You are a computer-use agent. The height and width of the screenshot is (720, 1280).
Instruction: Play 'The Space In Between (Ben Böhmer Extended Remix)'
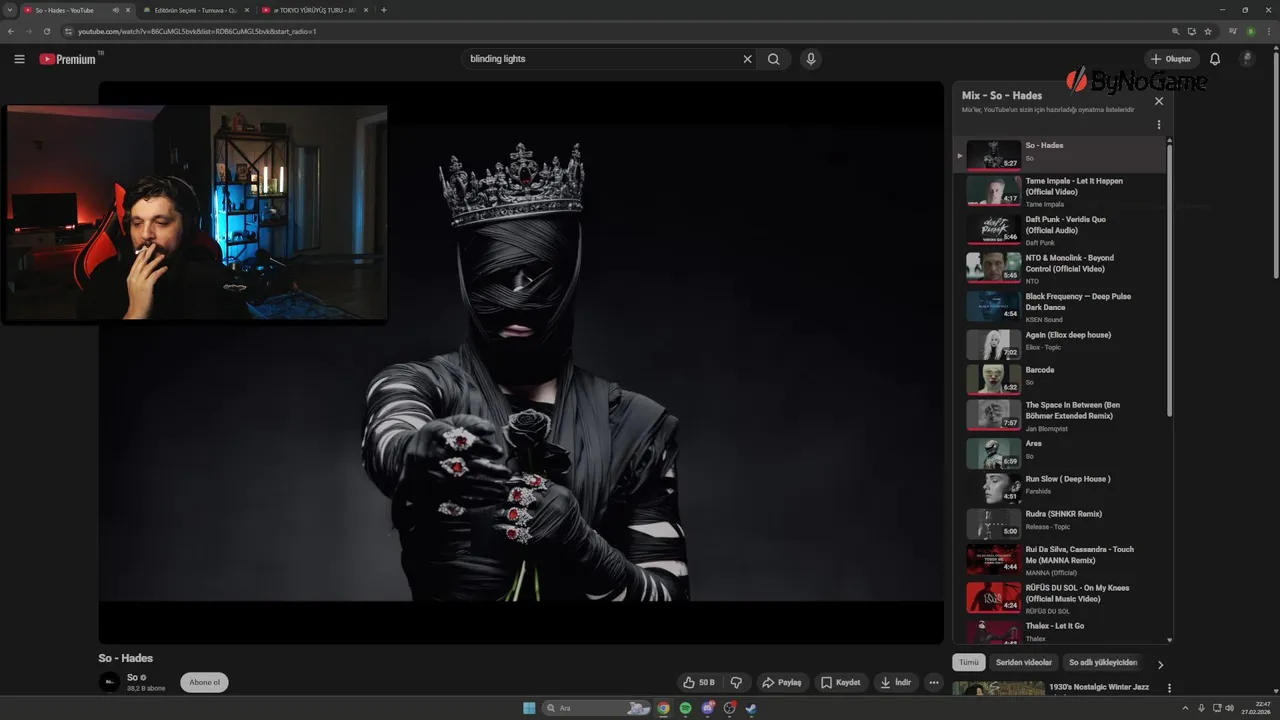[1060, 415]
